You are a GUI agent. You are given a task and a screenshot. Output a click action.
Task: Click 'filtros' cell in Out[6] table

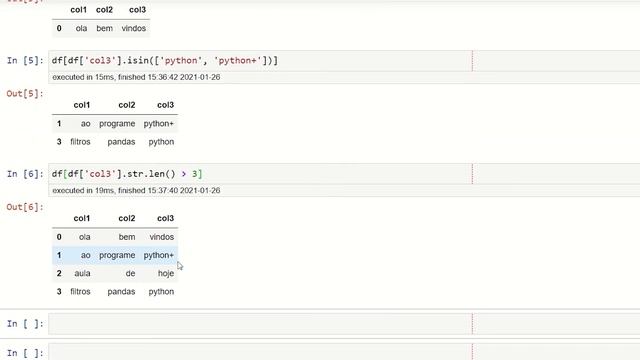(x=80, y=292)
